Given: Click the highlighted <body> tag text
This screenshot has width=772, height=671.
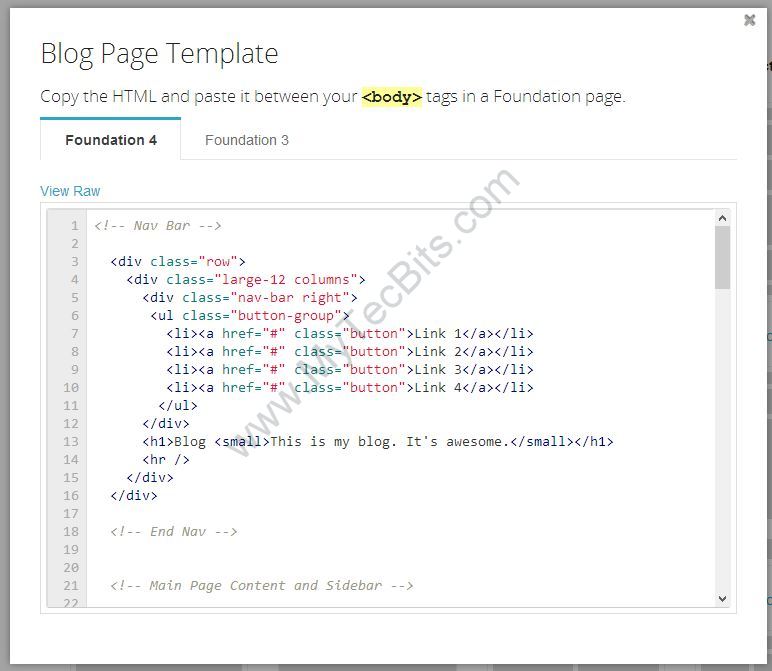Looking at the screenshot, I should coord(392,96).
